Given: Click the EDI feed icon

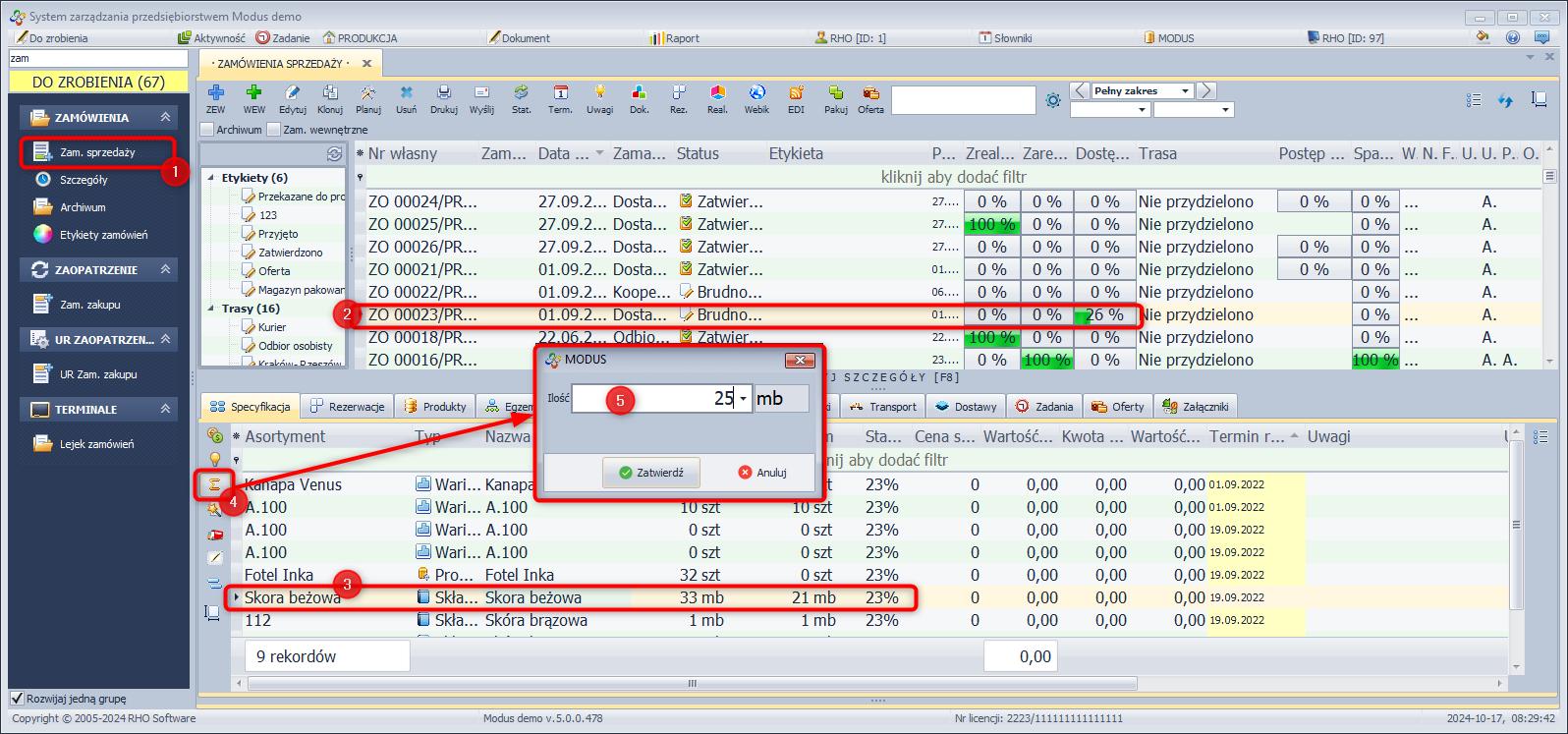Looking at the screenshot, I should pyautogui.click(x=796, y=93).
